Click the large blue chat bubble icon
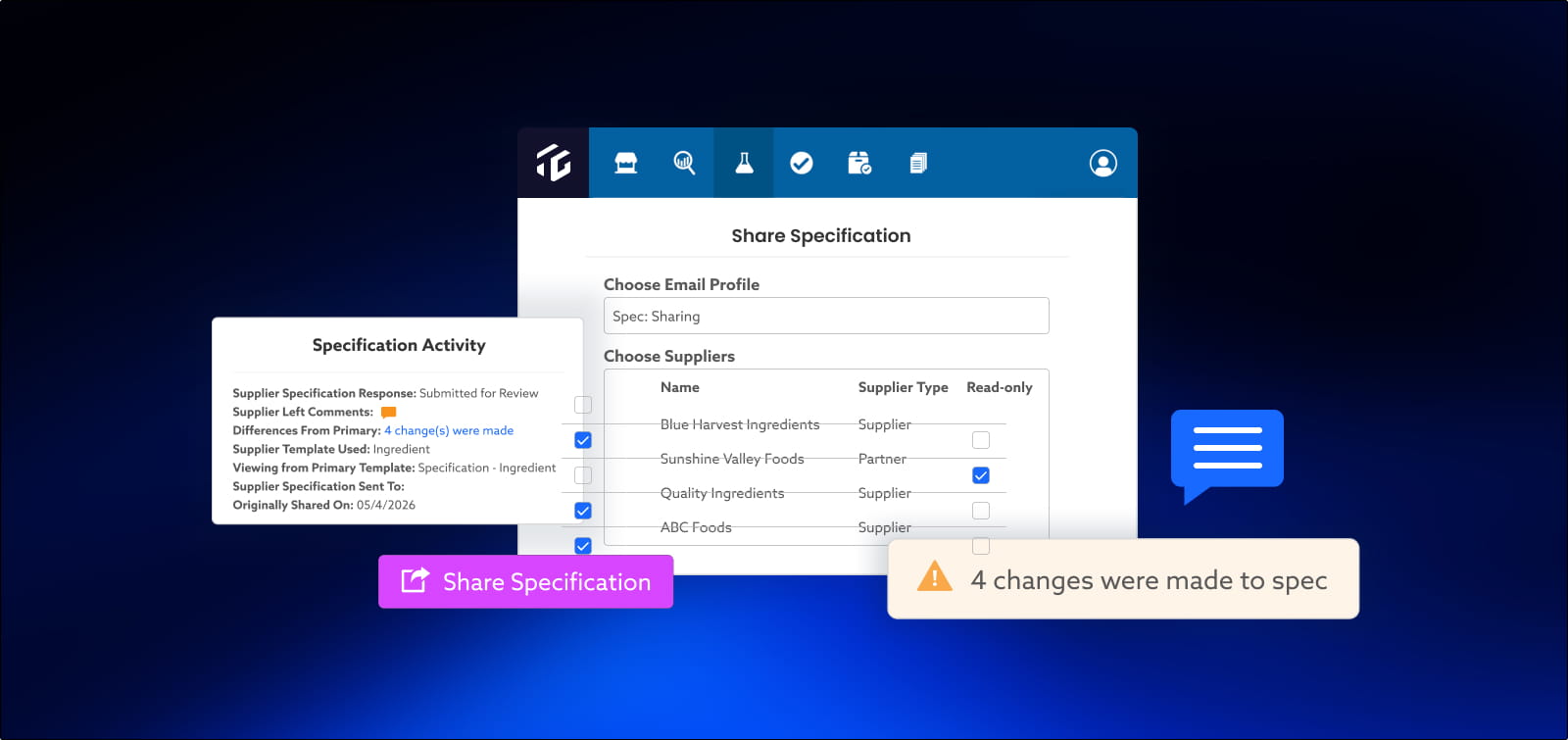The image size is (1568, 740). tap(1227, 455)
